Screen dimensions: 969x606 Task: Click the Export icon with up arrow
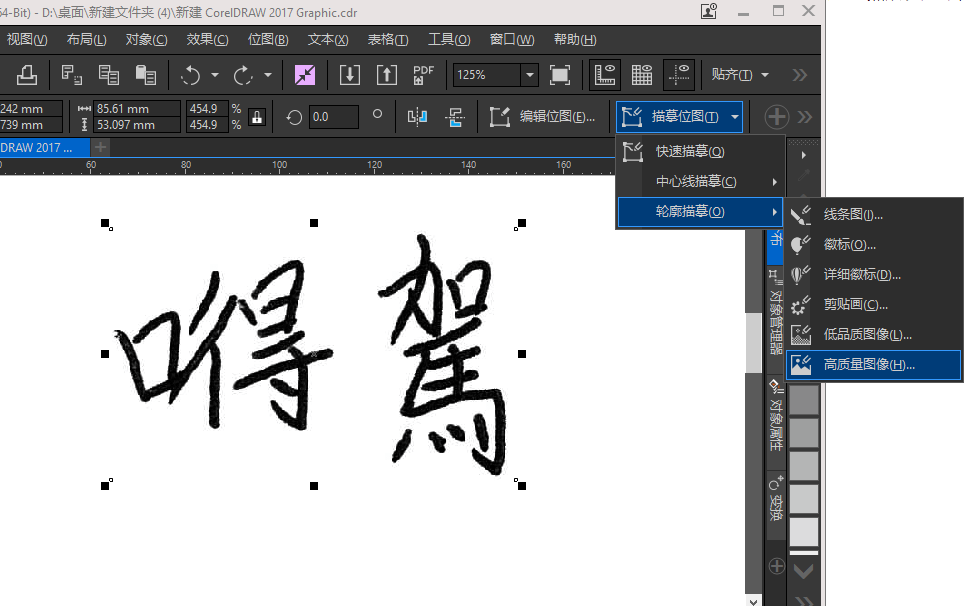(387, 75)
